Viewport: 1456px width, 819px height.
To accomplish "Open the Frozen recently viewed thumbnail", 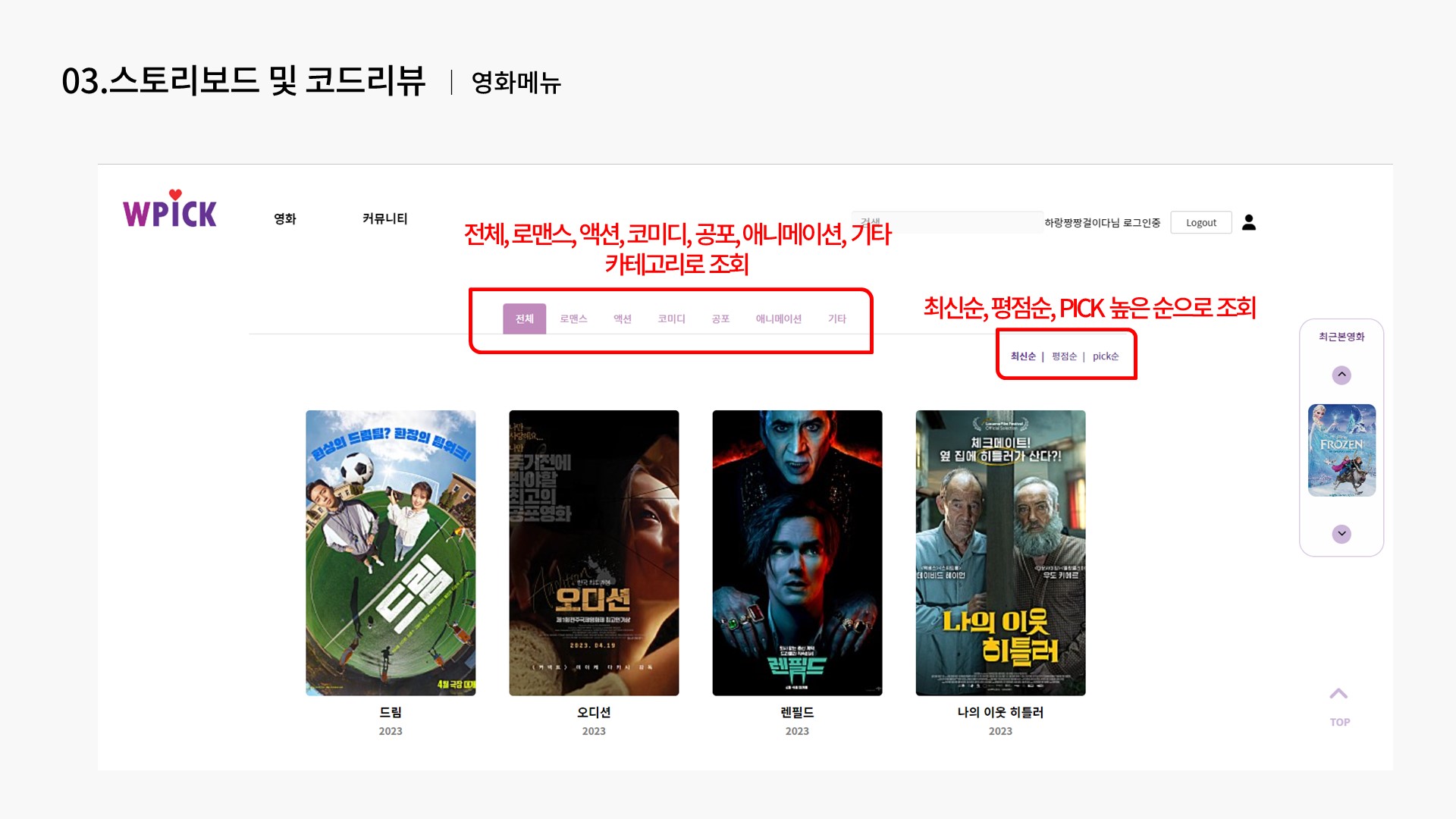I will coord(1341,450).
